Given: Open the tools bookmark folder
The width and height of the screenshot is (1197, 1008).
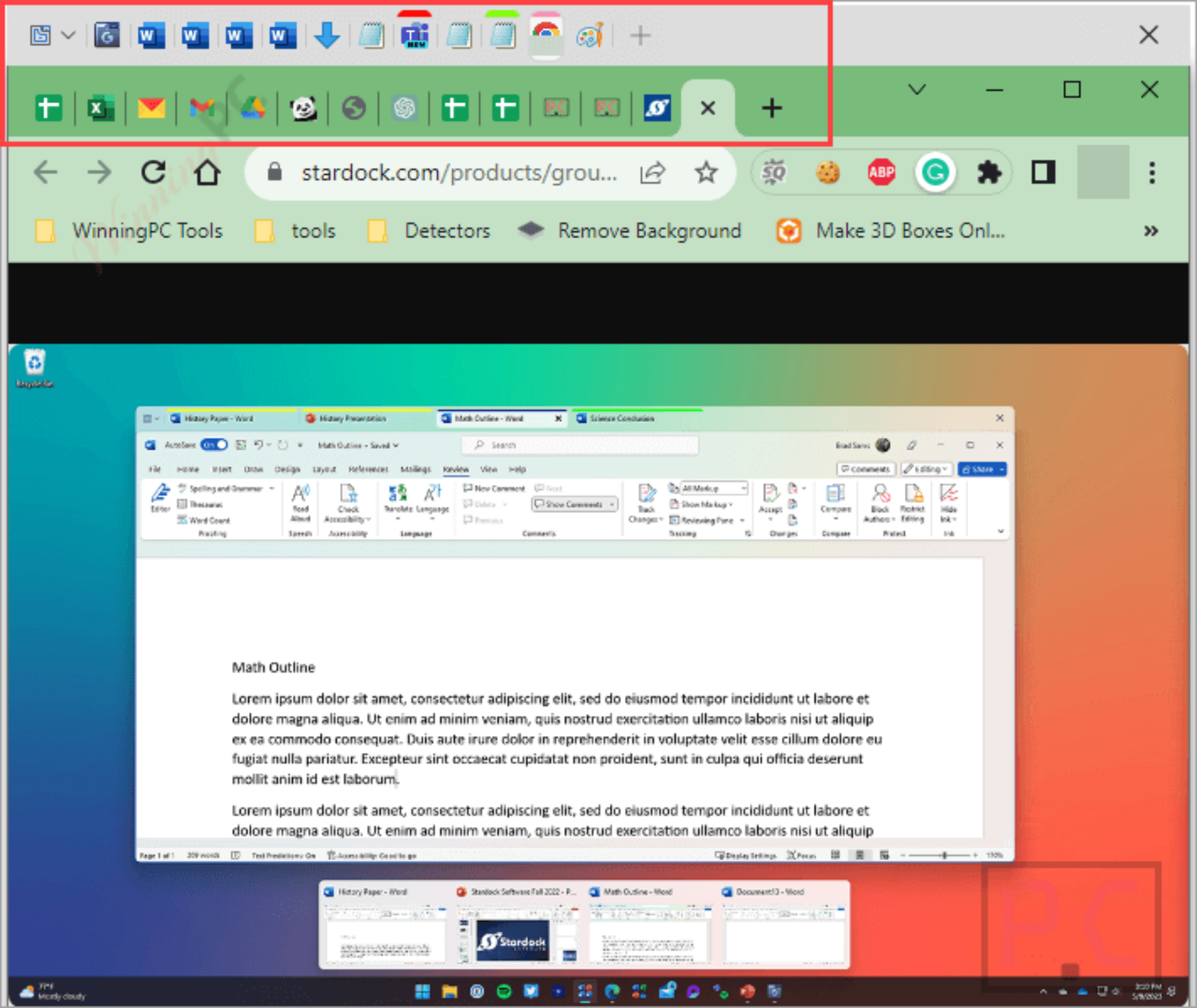Looking at the screenshot, I should (x=295, y=231).
